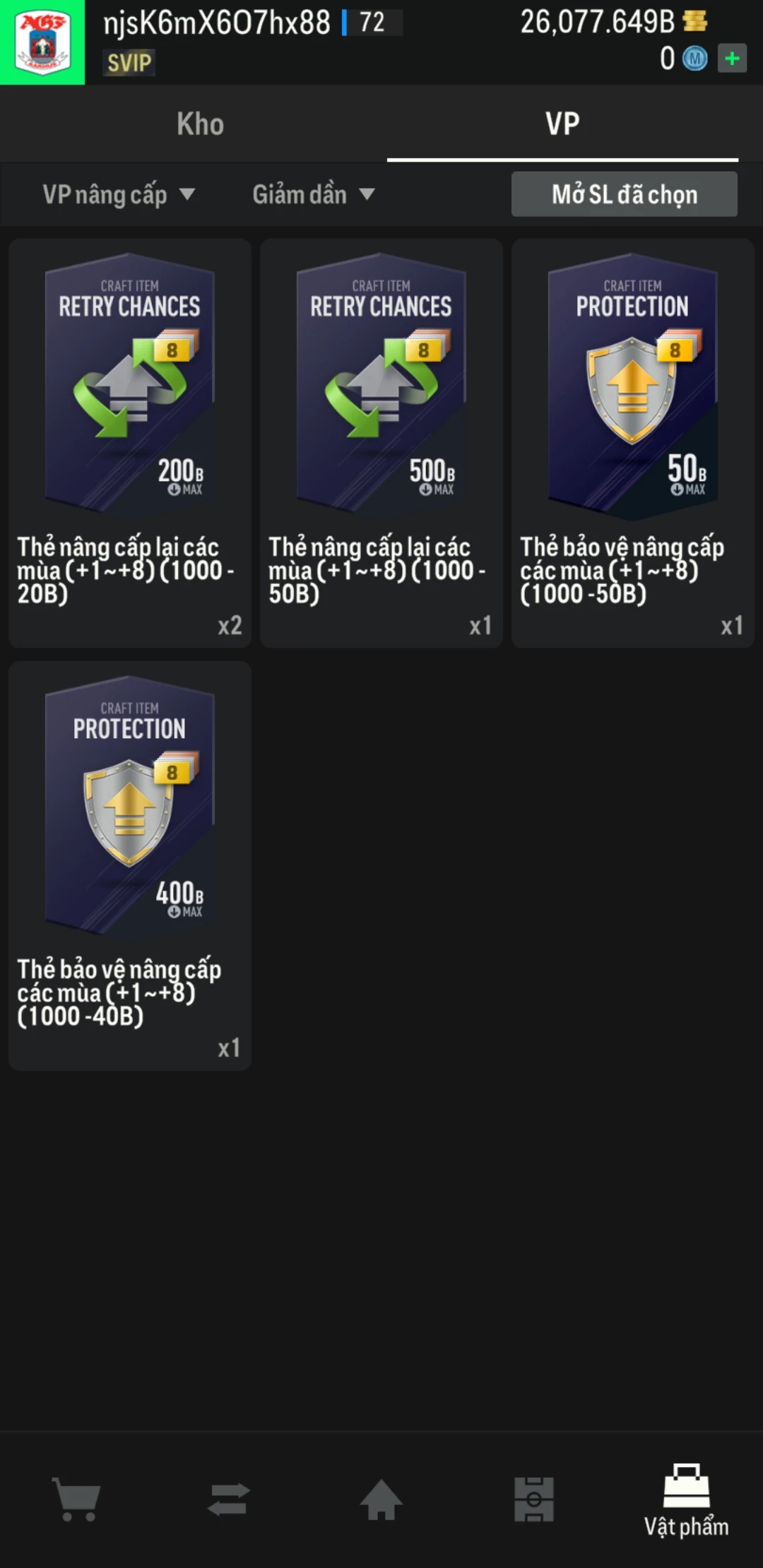Expand the VP nâng cấp filter dropdown
This screenshot has width=763, height=1568.
click(119, 194)
